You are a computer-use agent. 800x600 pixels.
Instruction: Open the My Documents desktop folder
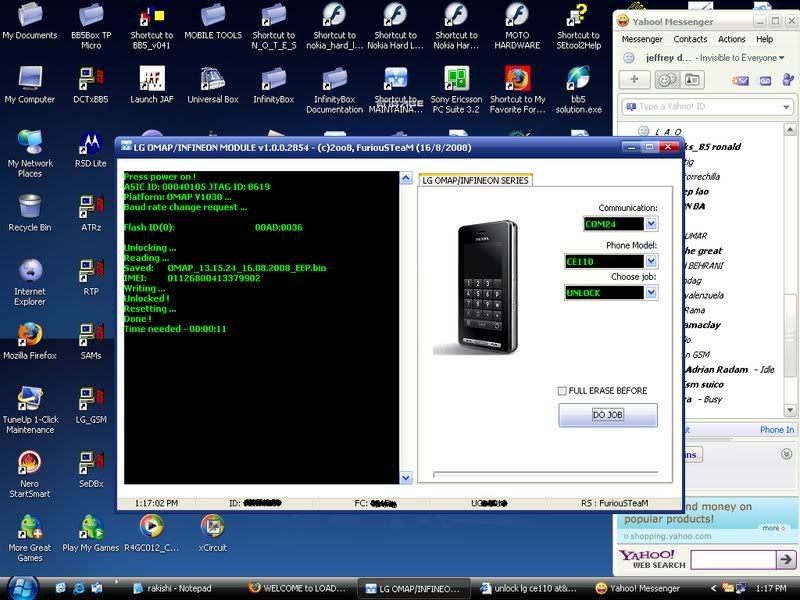[30, 21]
